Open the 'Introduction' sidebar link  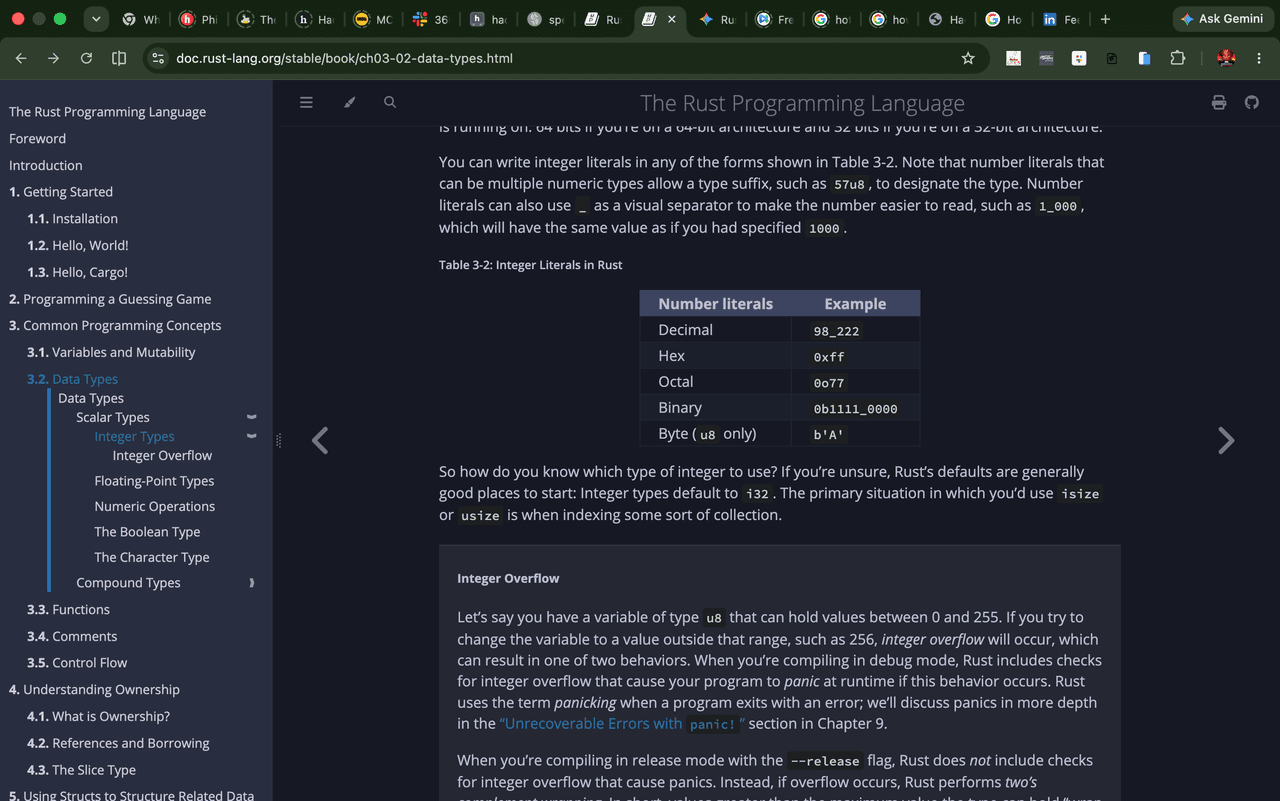click(46, 165)
